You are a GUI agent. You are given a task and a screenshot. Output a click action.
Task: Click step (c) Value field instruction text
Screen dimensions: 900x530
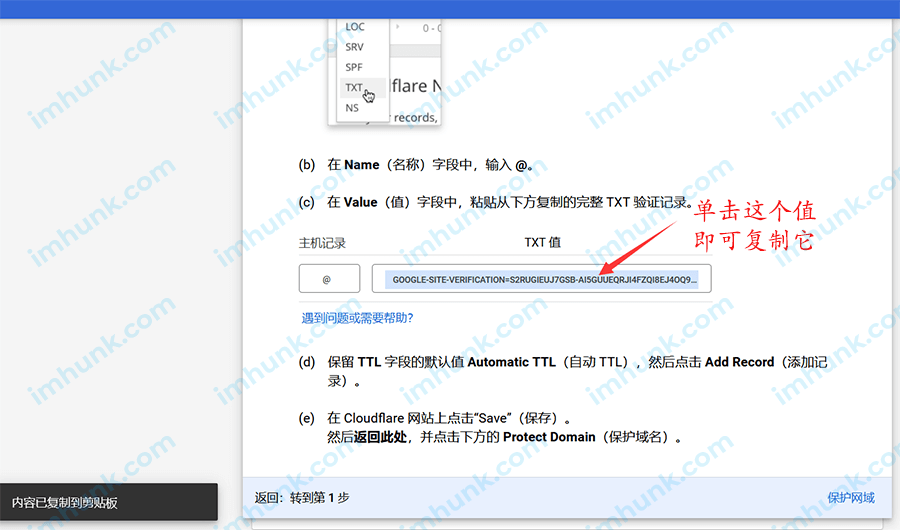click(x=510, y=202)
